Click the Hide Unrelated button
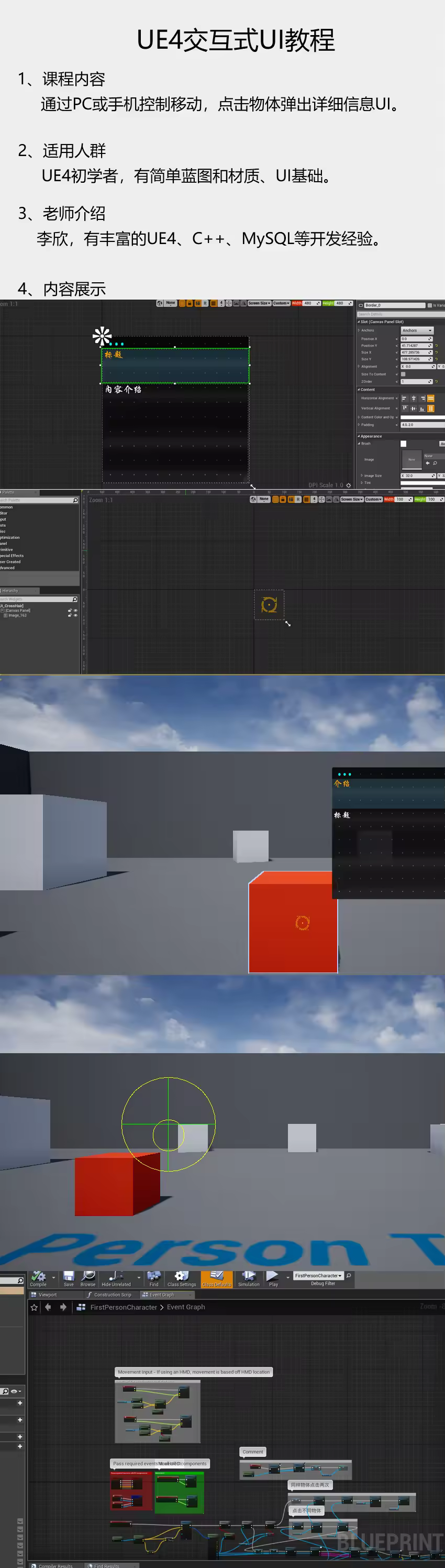Viewport: 445px width, 1568px height. 116,1278
